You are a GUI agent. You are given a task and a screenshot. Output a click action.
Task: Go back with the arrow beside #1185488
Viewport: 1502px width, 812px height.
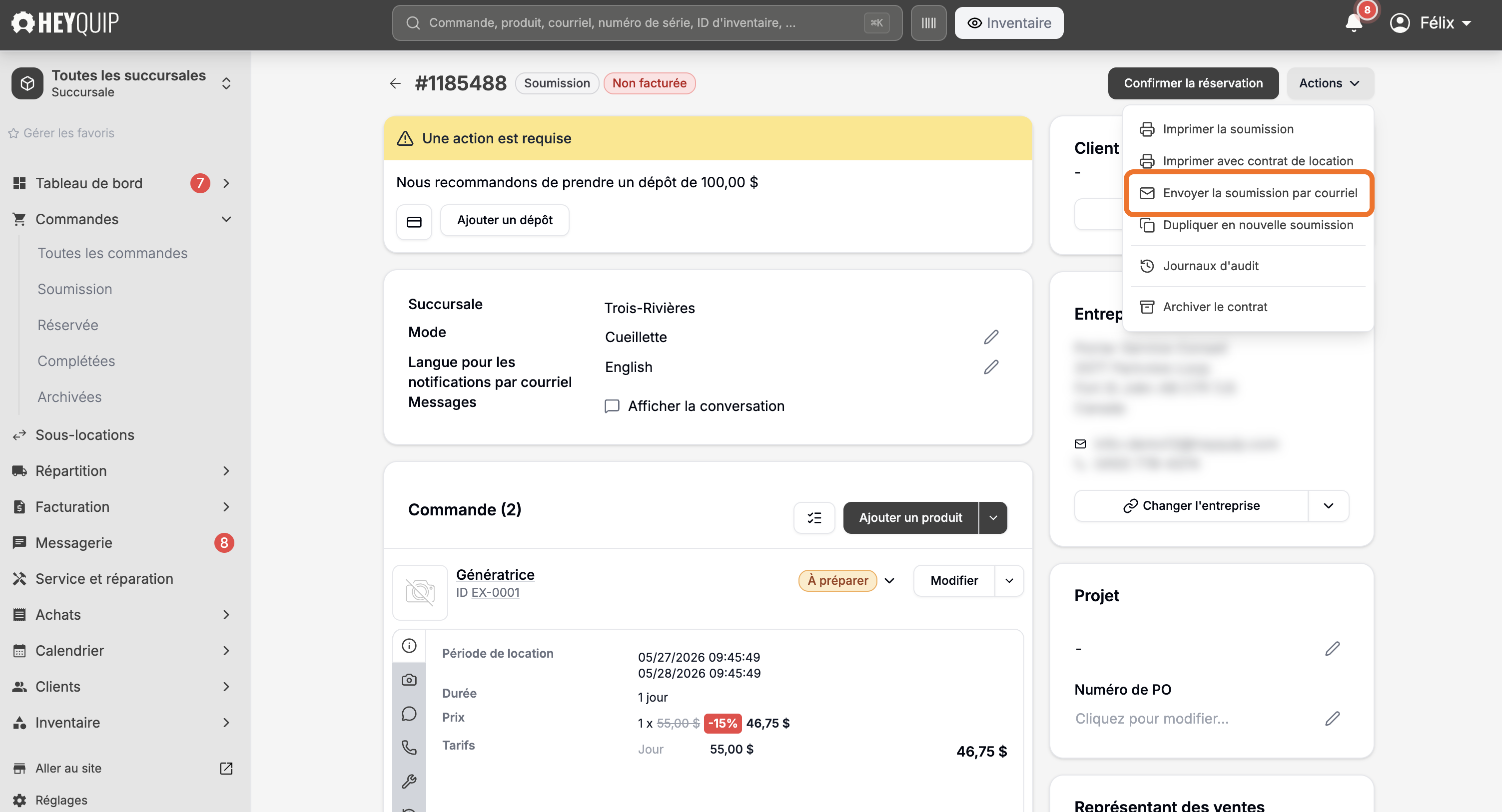click(395, 83)
